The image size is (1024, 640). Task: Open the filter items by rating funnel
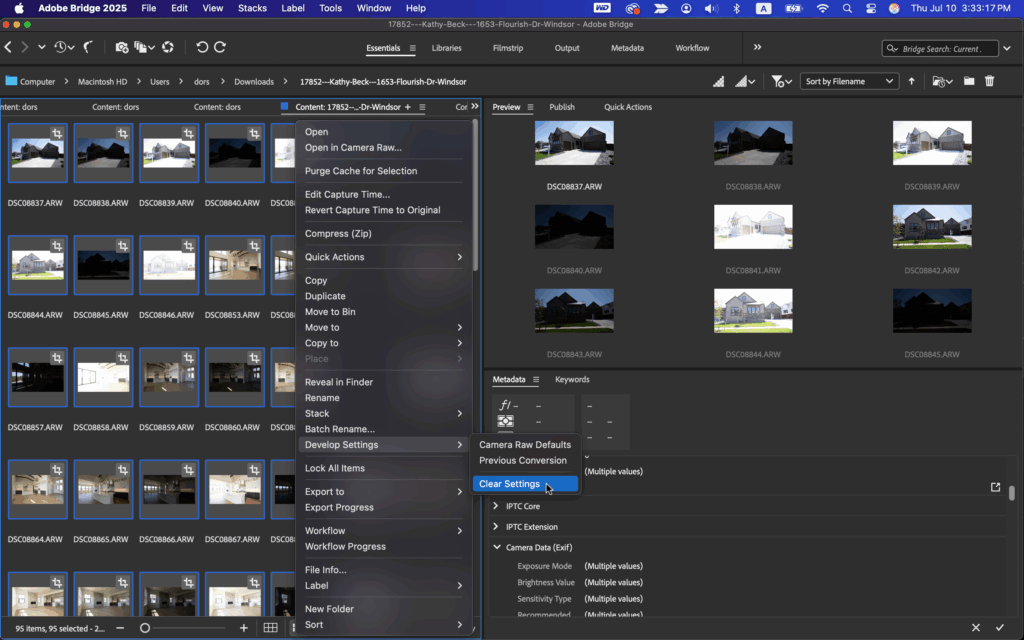(x=778, y=81)
